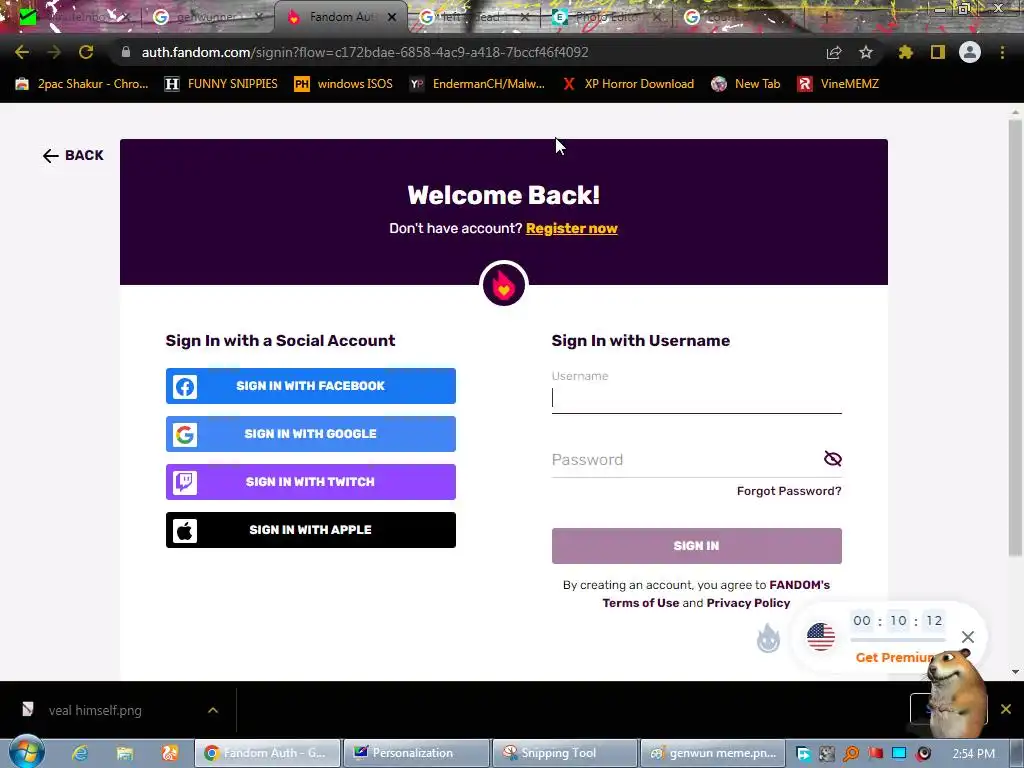Switch to genwun meme.png taskbar item
The width and height of the screenshot is (1024, 768).
click(713, 753)
